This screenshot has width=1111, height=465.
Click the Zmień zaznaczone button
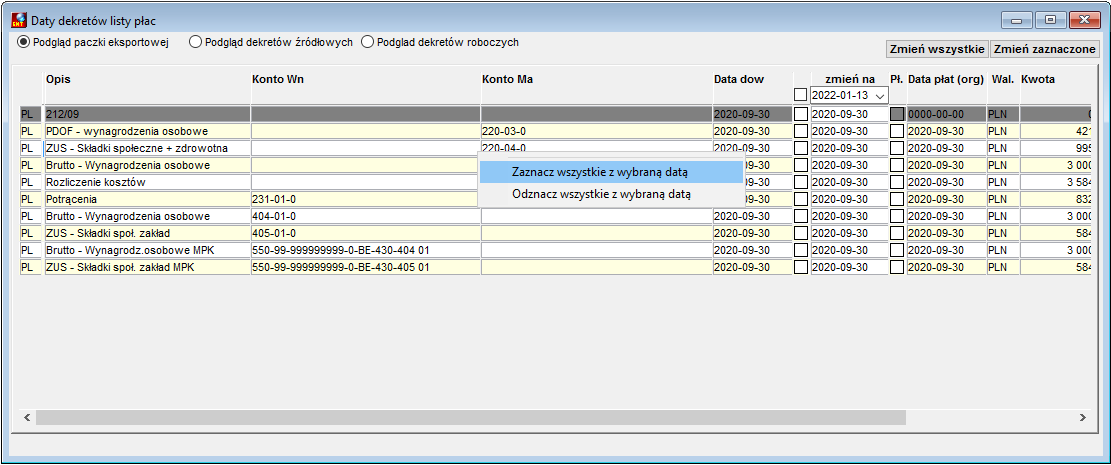[x=1044, y=49]
